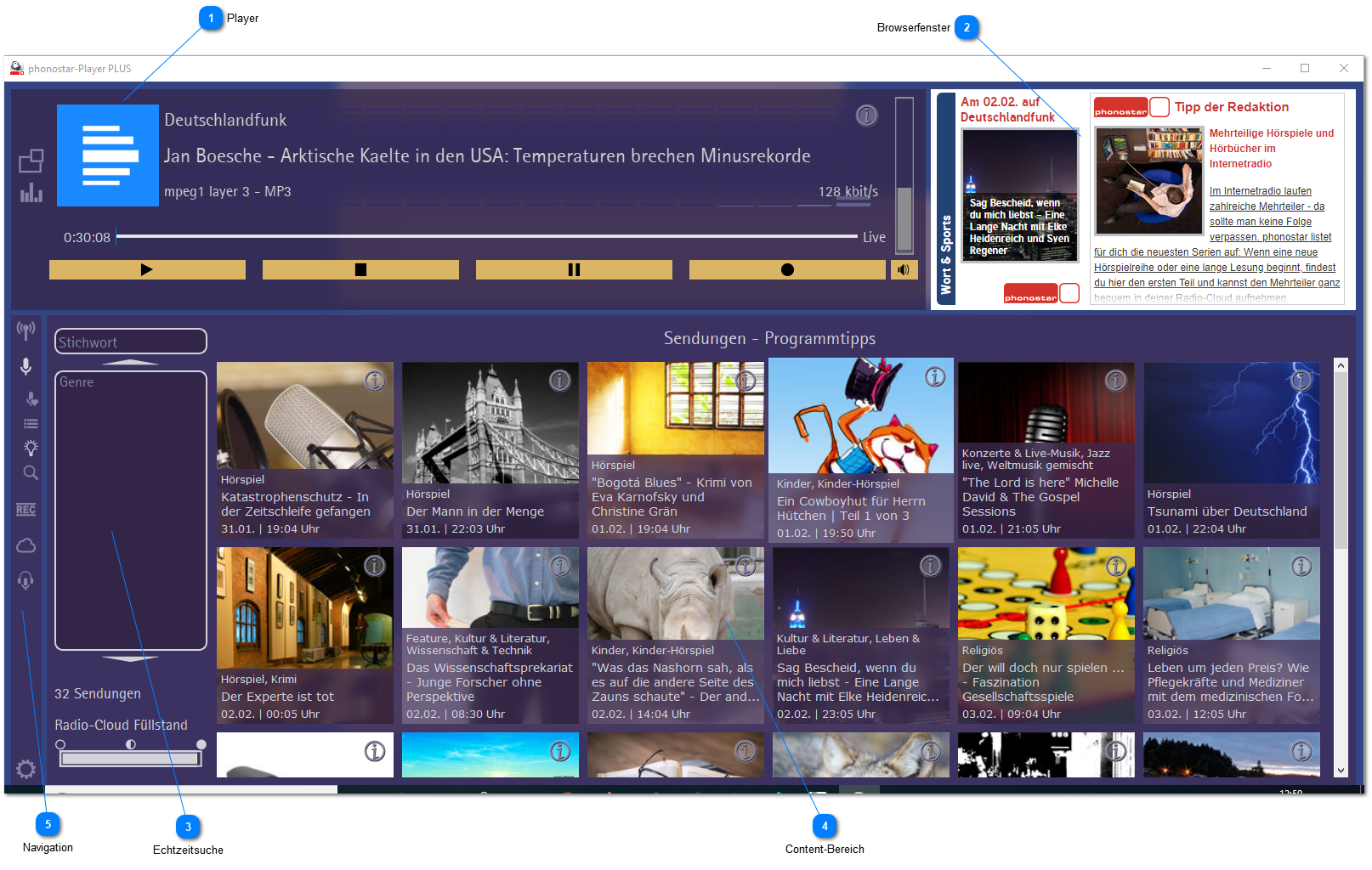Open the board game dice thumbnail
Image resolution: width=1372 pixels, height=870 pixels.
coord(1046,593)
